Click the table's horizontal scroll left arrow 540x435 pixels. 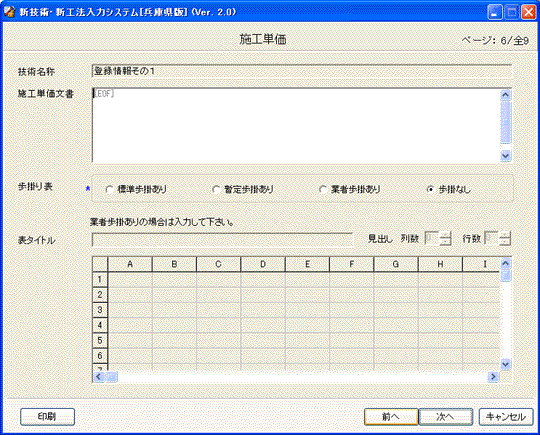(x=98, y=377)
